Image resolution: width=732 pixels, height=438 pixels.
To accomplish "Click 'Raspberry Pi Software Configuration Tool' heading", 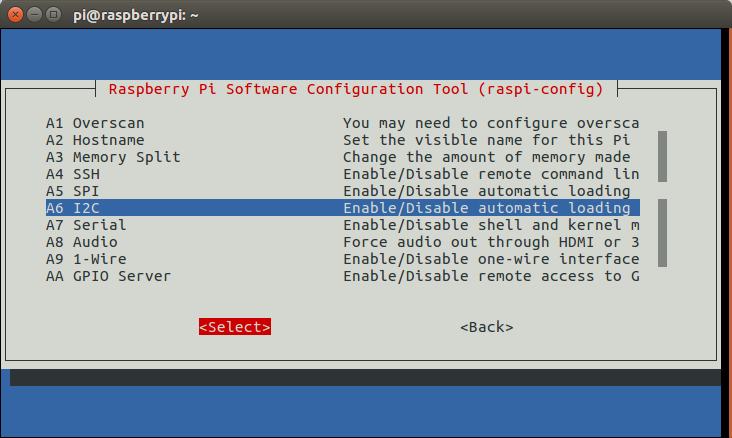I will pos(289,89).
